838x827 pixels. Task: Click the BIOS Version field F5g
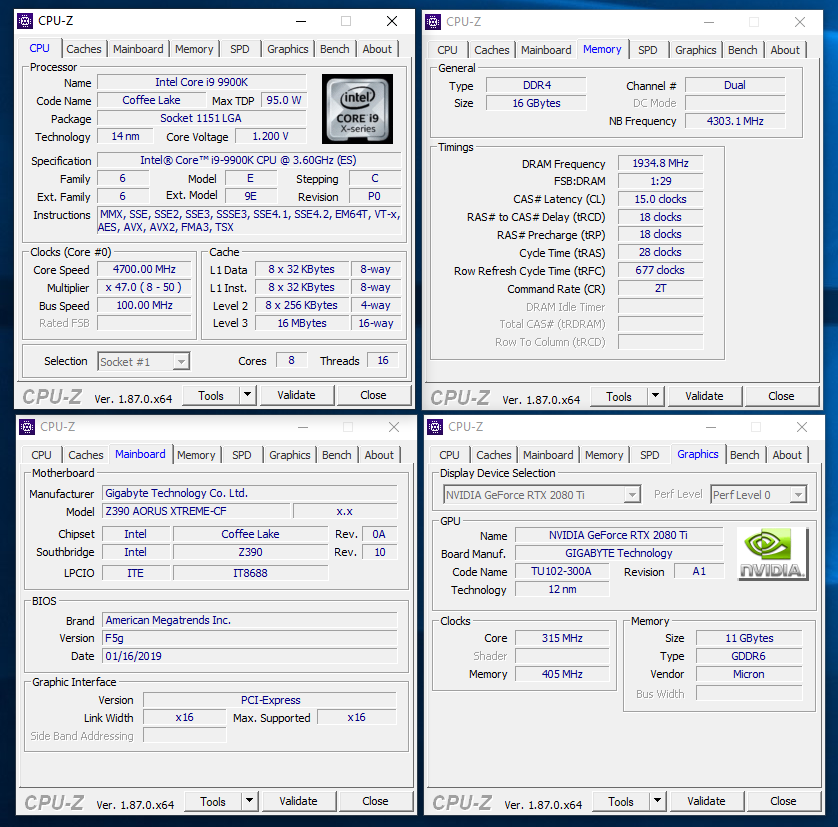[x=250, y=638]
